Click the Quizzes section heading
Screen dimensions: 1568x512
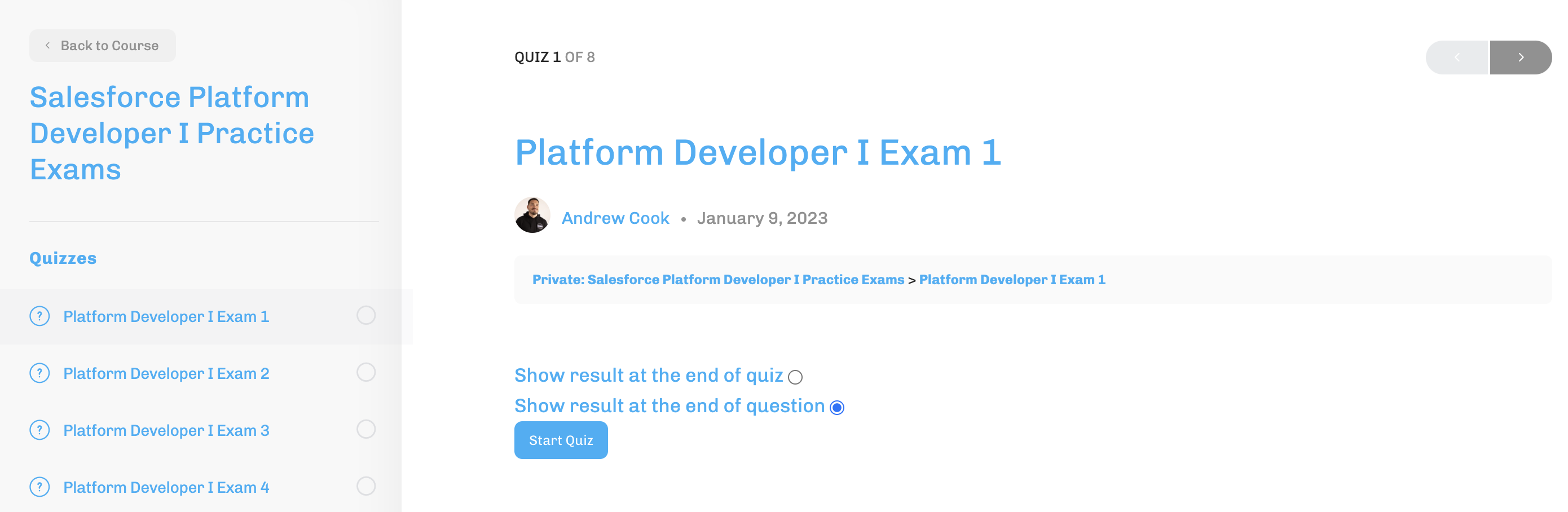63,258
